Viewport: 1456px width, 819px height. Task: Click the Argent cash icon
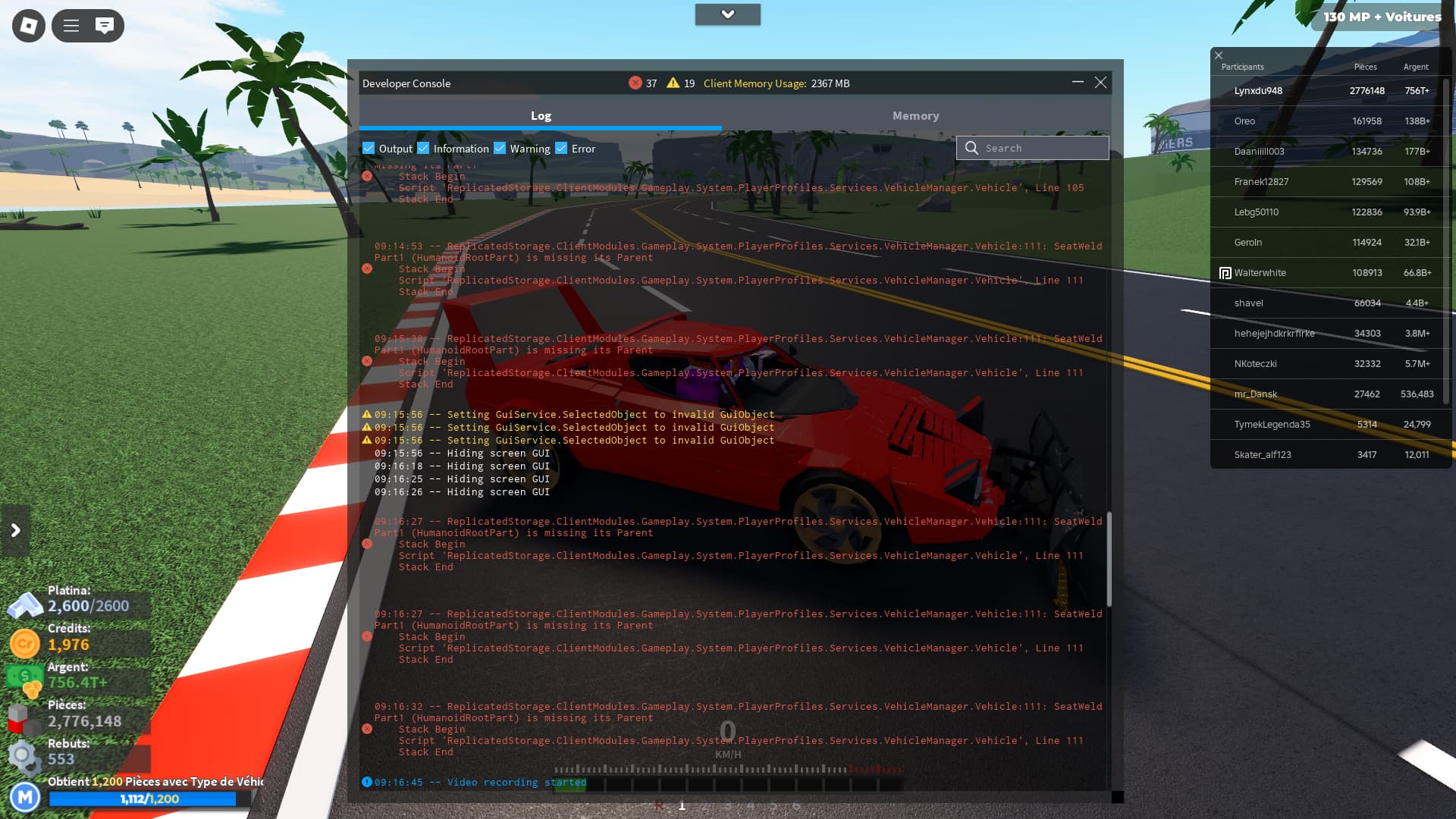point(24,677)
